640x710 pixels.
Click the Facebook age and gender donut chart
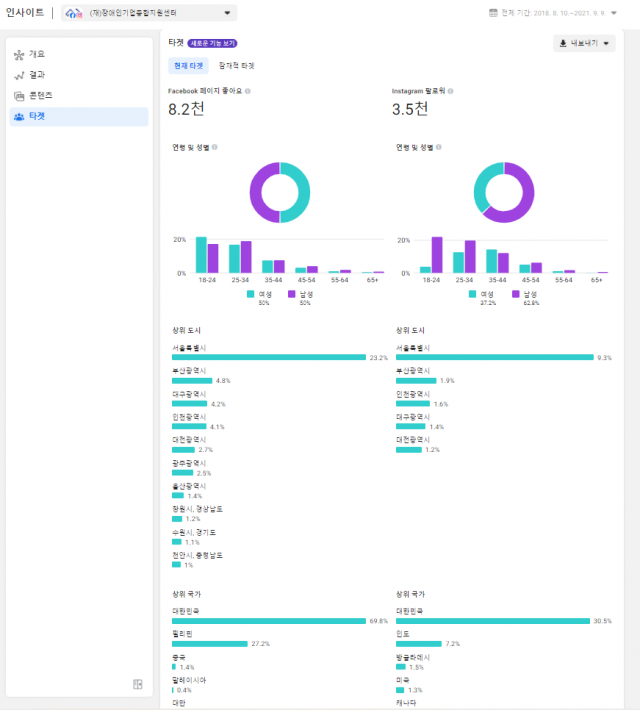(280, 192)
